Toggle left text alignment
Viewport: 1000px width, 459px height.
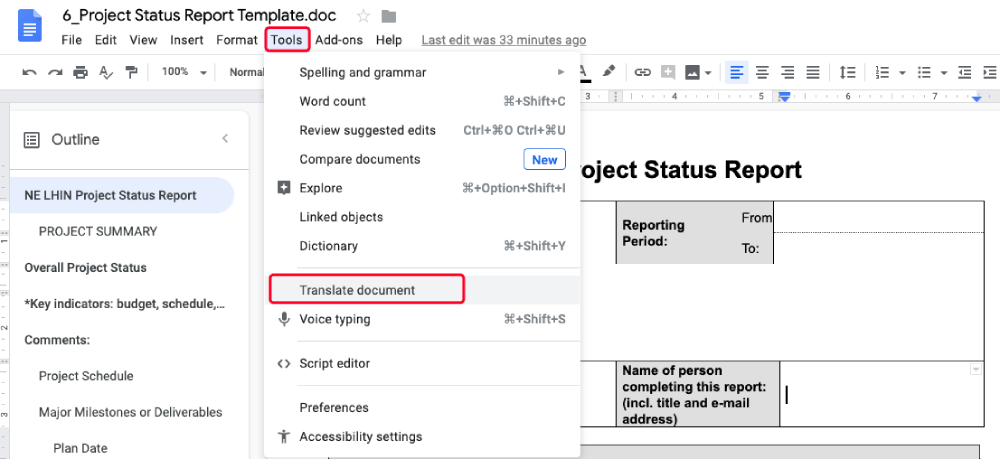737,72
